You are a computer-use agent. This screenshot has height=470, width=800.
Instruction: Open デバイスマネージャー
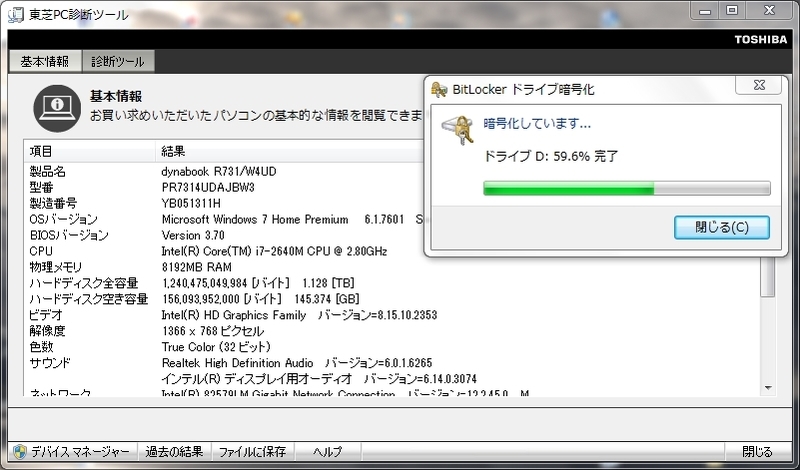[73, 452]
